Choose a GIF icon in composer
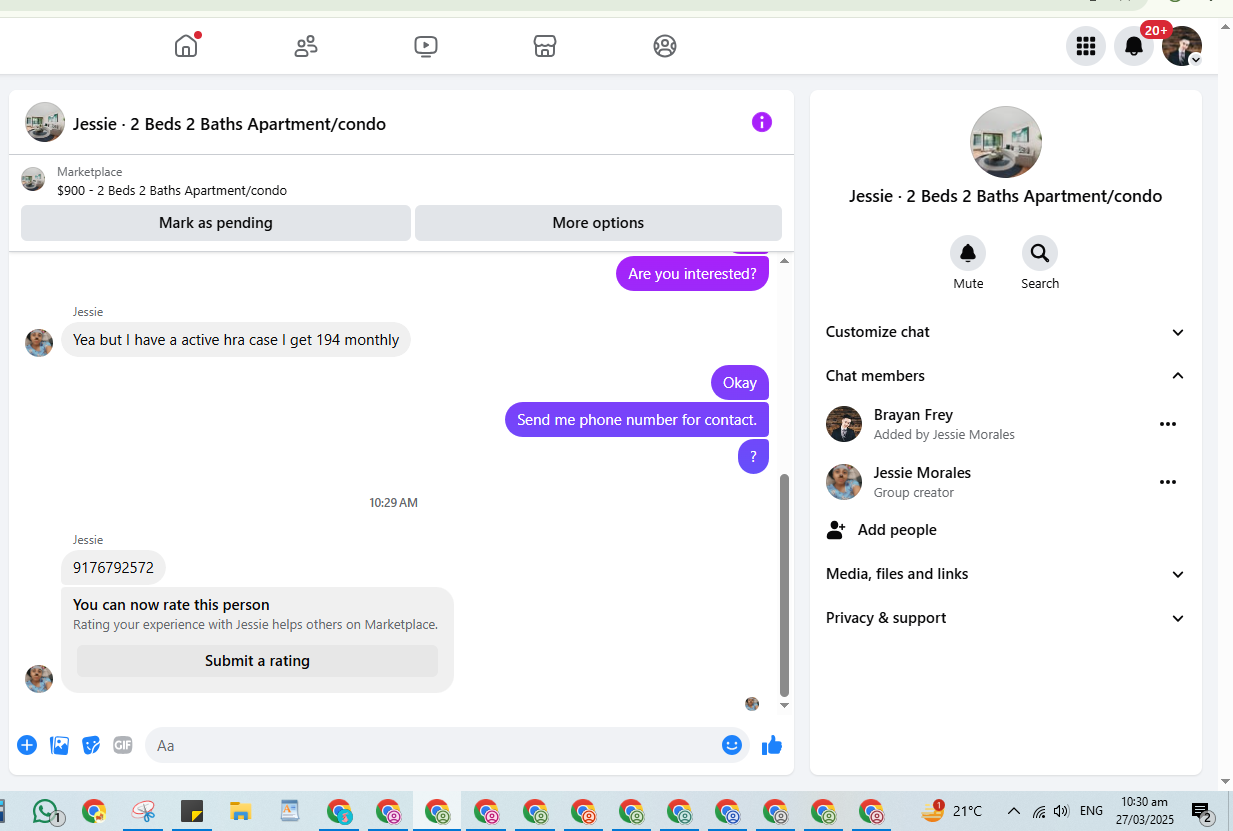The height and width of the screenshot is (831, 1233). pos(123,745)
